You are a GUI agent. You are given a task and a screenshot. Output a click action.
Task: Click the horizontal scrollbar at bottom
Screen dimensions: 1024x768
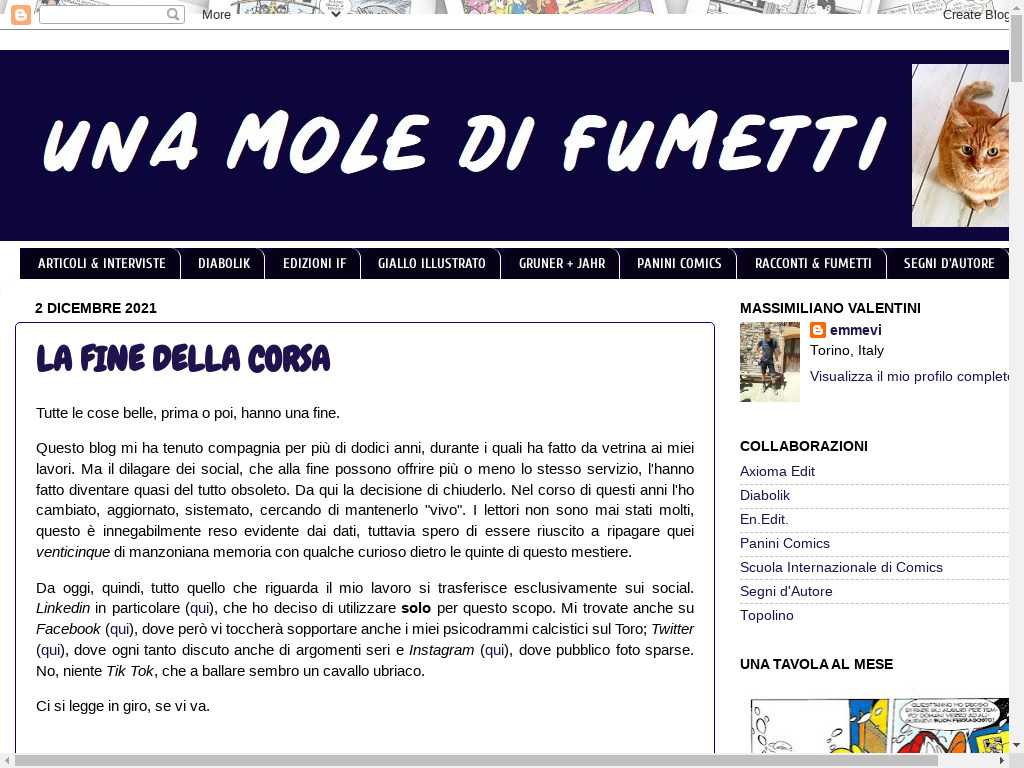(x=476, y=760)
